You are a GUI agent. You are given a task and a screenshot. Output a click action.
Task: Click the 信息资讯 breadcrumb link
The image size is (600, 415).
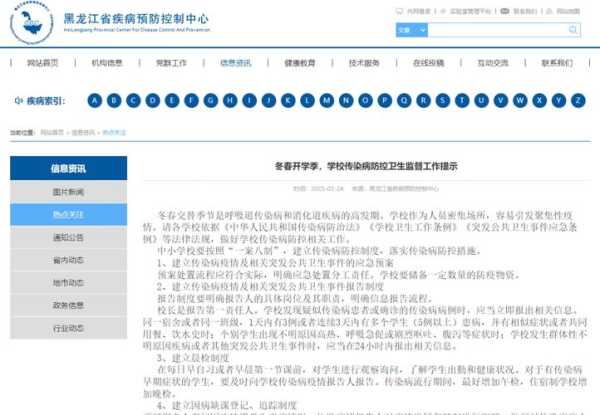[x=83, y=133]
